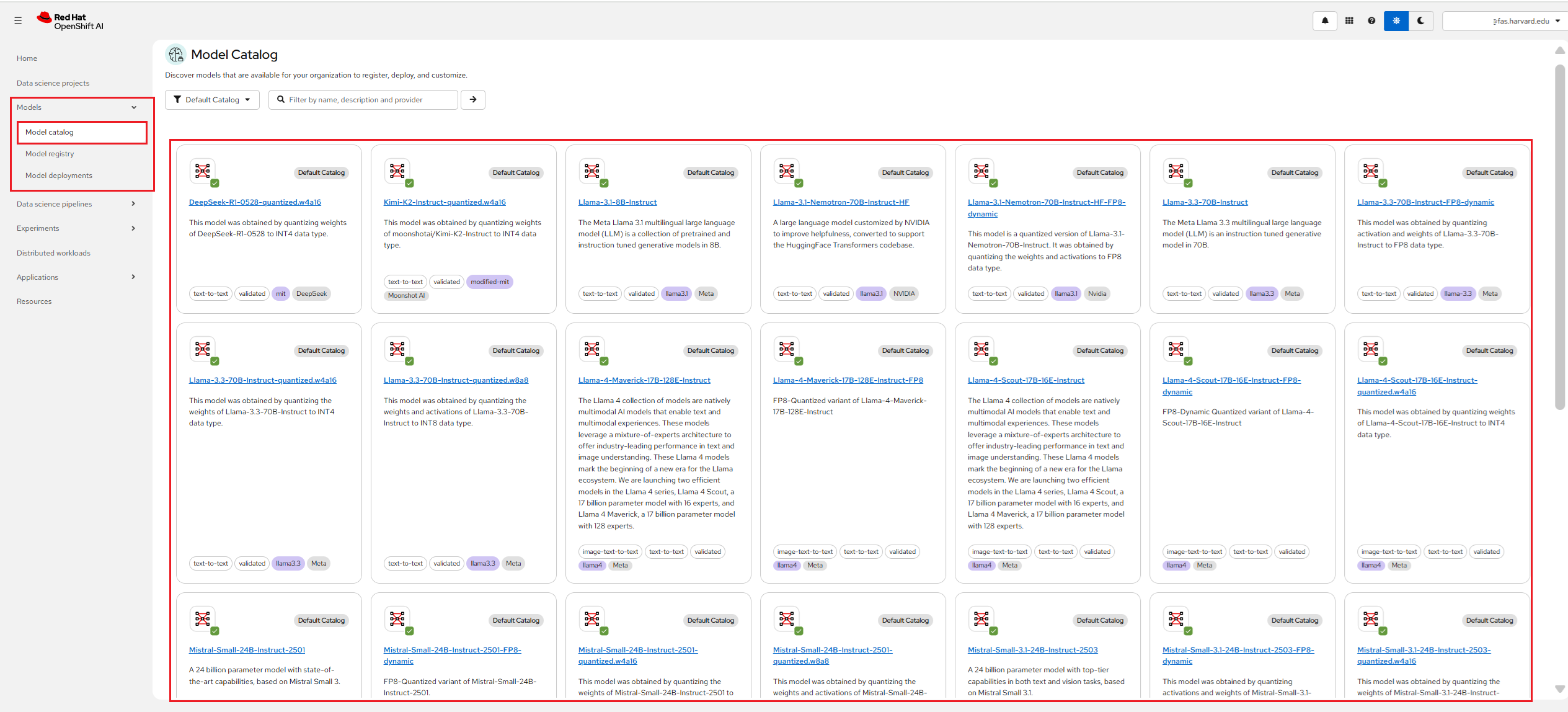Open the Default Catalog filter dropdown
Viewport: 1568px width, 712px height.
click(x=212, y=100)
